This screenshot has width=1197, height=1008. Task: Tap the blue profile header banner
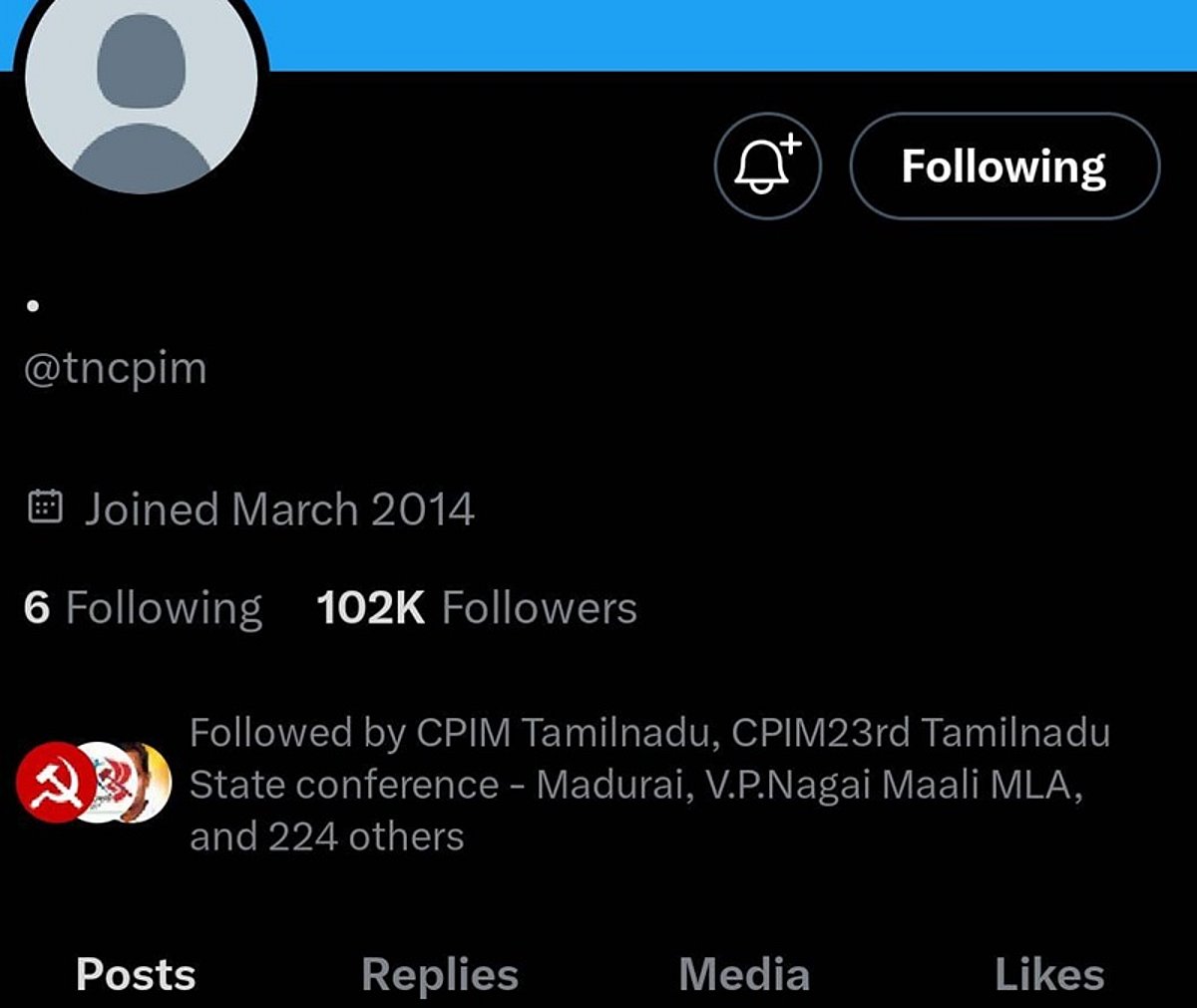(698, 34)
